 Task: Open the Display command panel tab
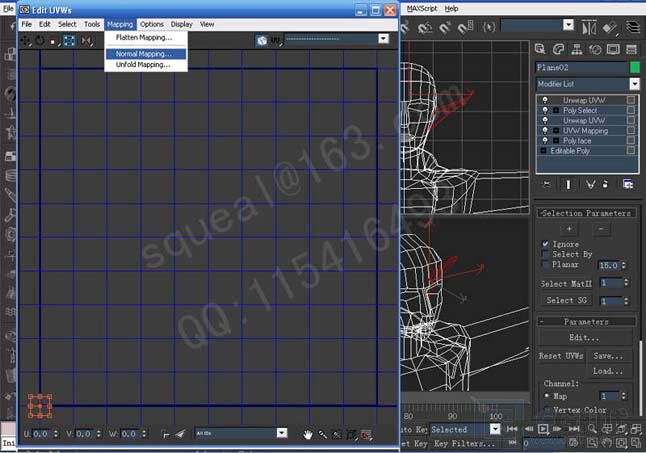coord(614,49)
